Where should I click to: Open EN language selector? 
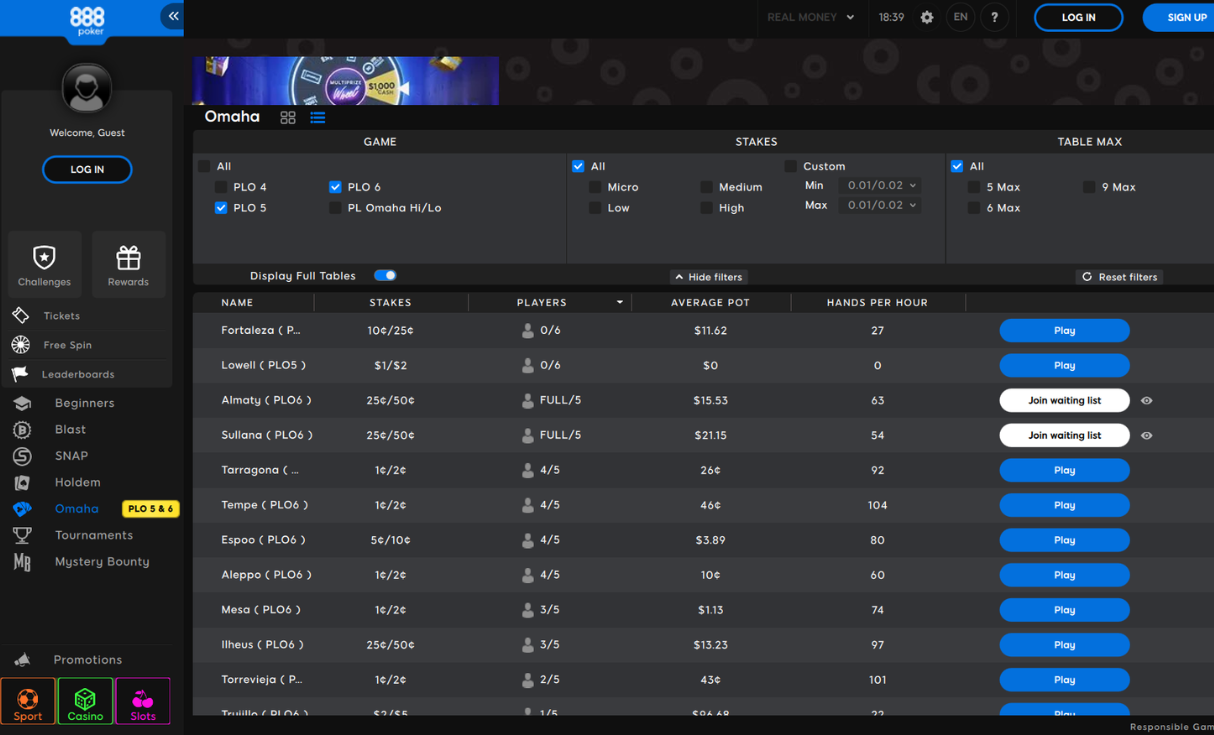[960, 17]
